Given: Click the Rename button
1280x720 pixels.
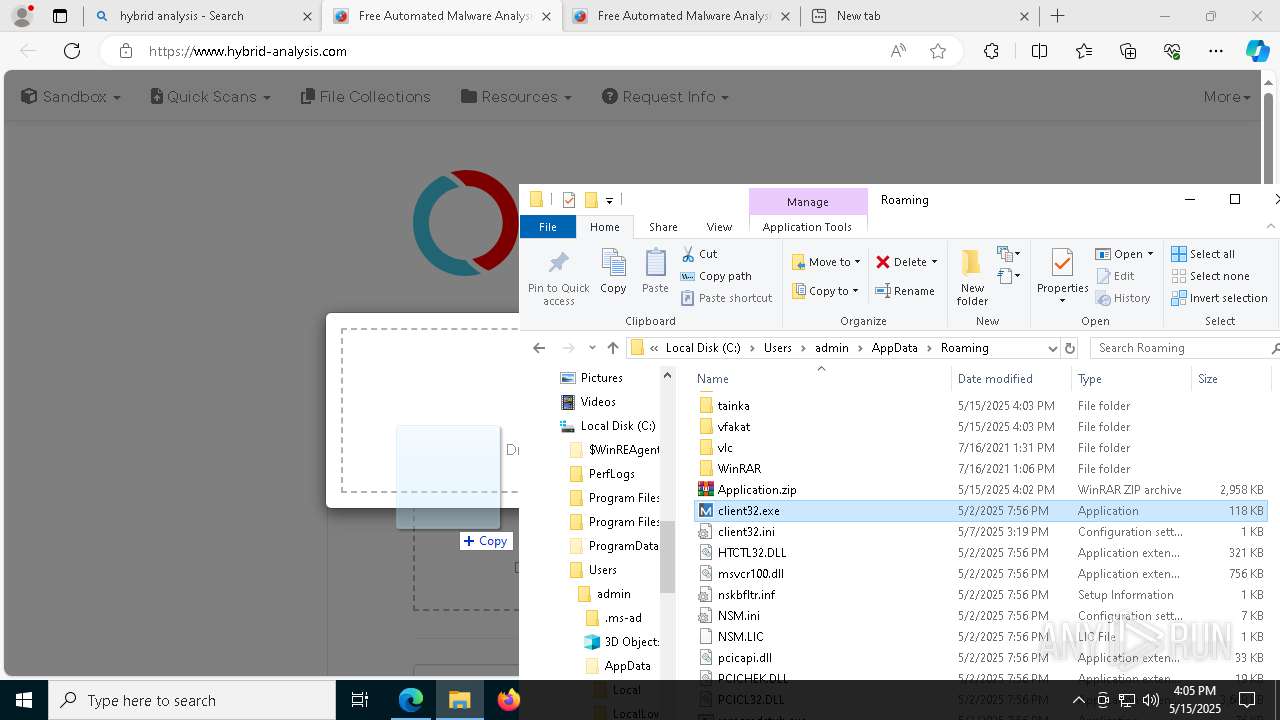Looking at the screenshot, I should (905, 291).
